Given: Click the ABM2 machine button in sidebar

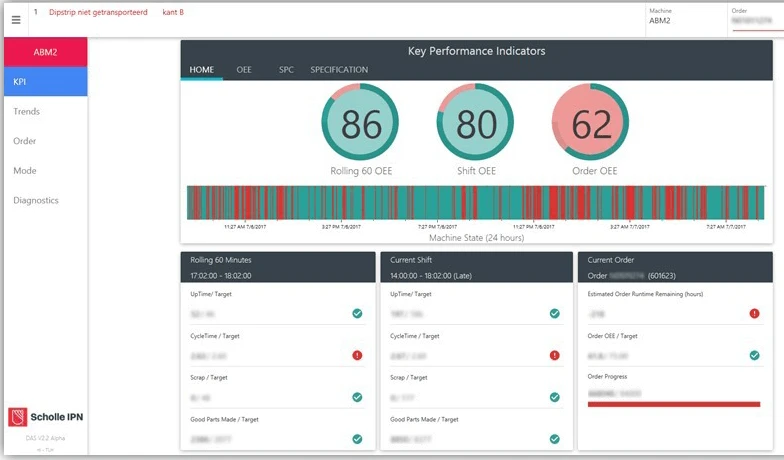Looking at the screenshot, I should coord(45,52).
